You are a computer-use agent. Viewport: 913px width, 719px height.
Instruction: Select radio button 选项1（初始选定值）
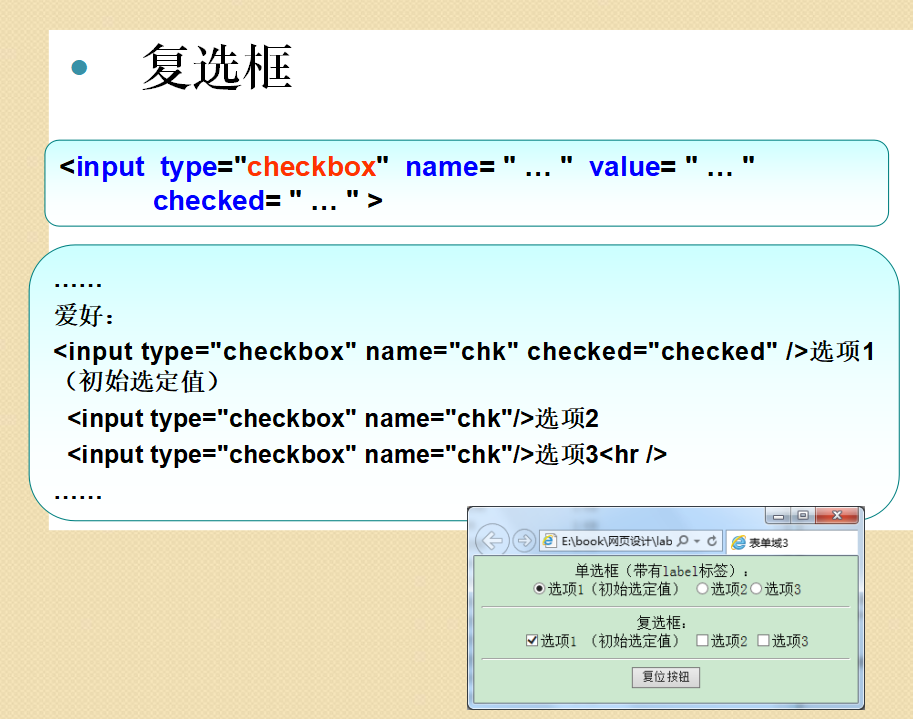tap(539, 589)
